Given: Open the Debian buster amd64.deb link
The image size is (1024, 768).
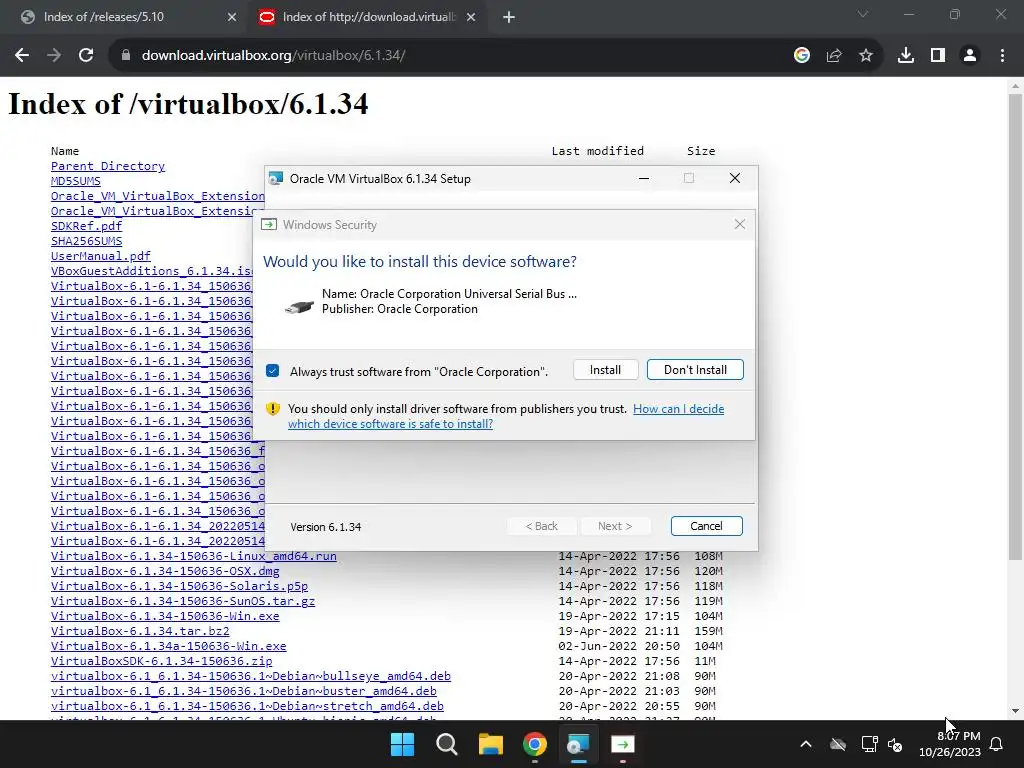Looking at the screenshot, I should pos(244,692).
